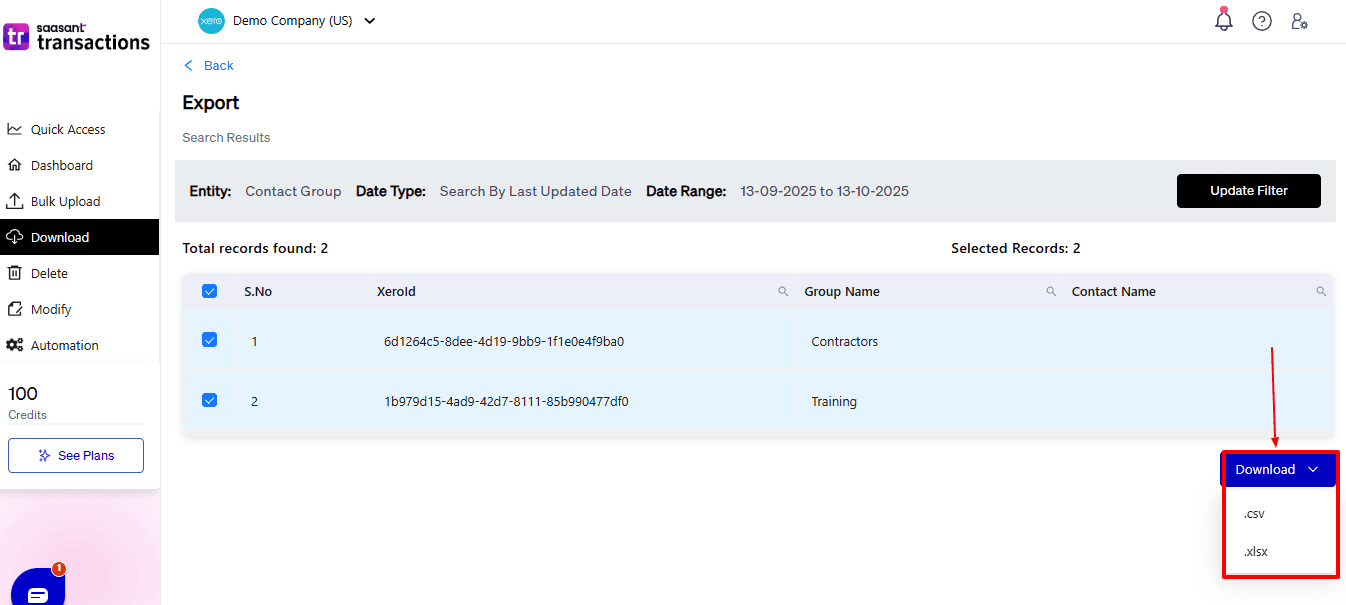
Task: Click the Delete trash icon
Action: click(x=15, y=273)
